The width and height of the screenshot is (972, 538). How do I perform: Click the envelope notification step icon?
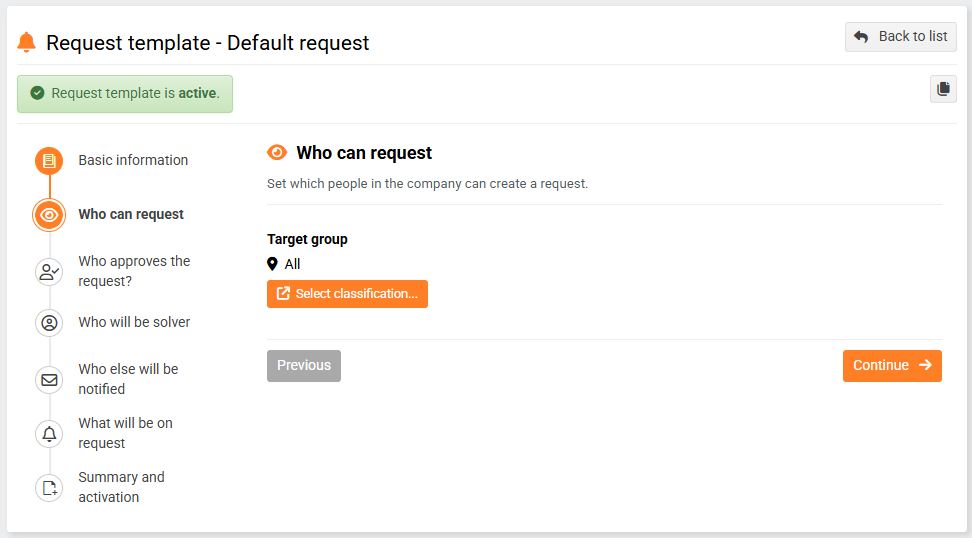pos(49,379)
